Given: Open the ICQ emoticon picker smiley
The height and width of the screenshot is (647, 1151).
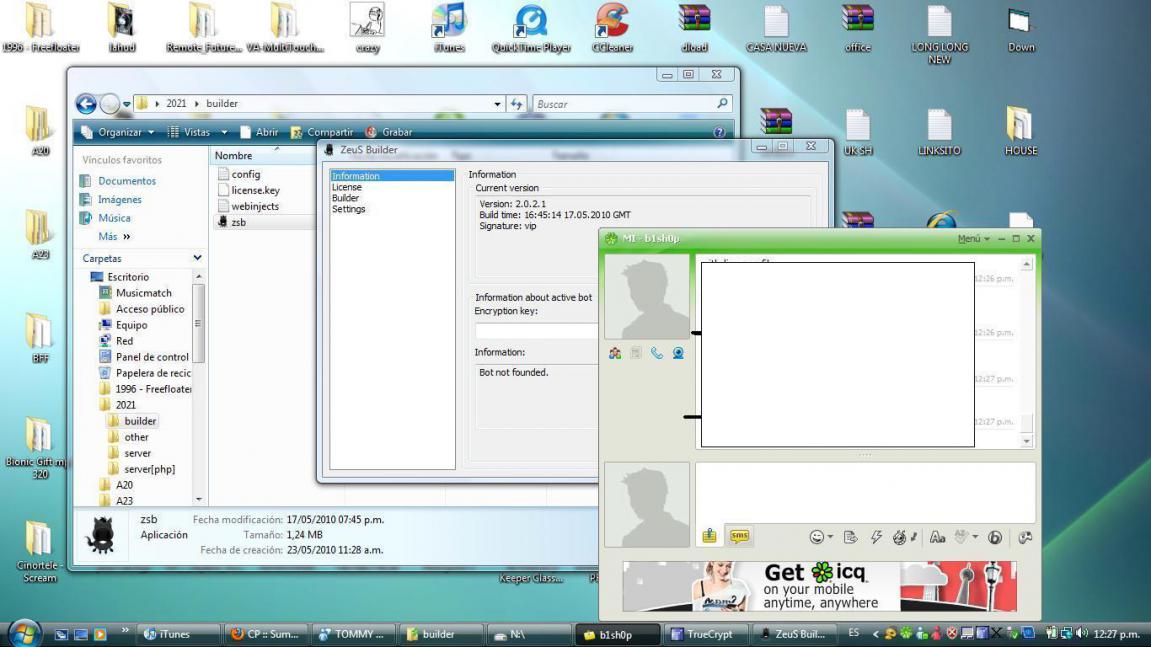Looking at the screenshot, I should (816, 537).
